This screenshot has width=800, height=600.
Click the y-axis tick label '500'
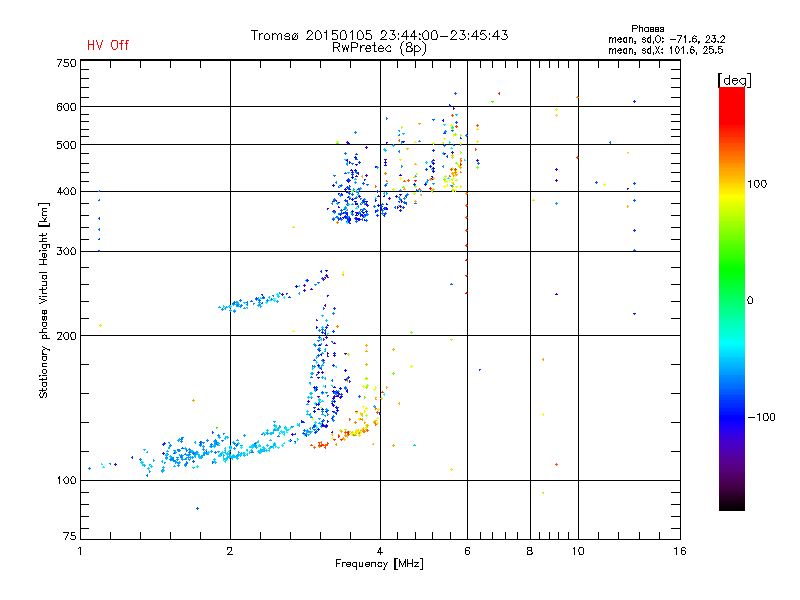pos(66,145)
